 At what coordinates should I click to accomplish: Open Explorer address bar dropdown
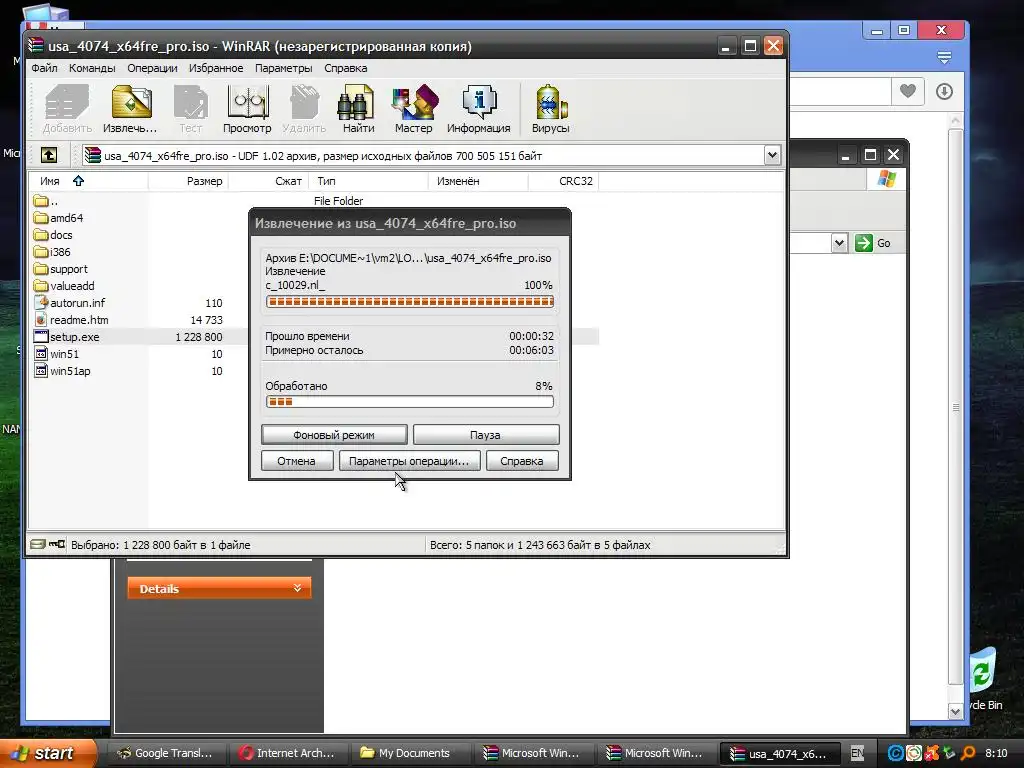839,243
